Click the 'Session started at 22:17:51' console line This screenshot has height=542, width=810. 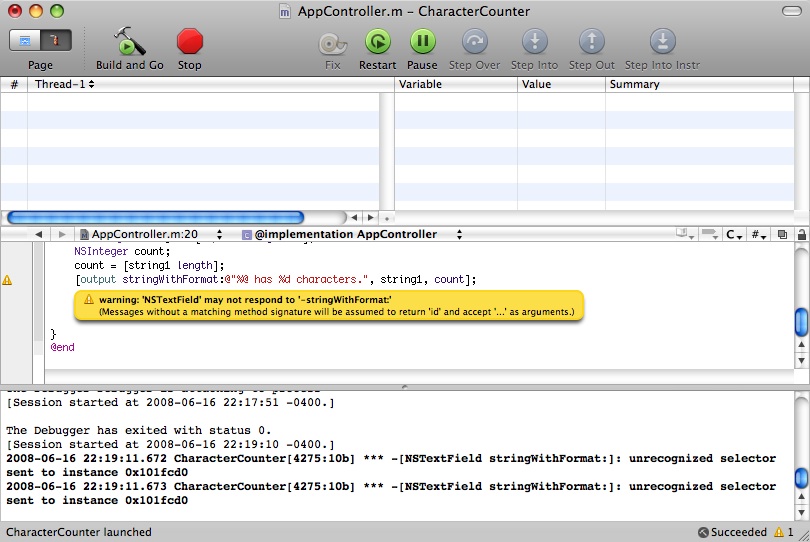pos(170,402)
